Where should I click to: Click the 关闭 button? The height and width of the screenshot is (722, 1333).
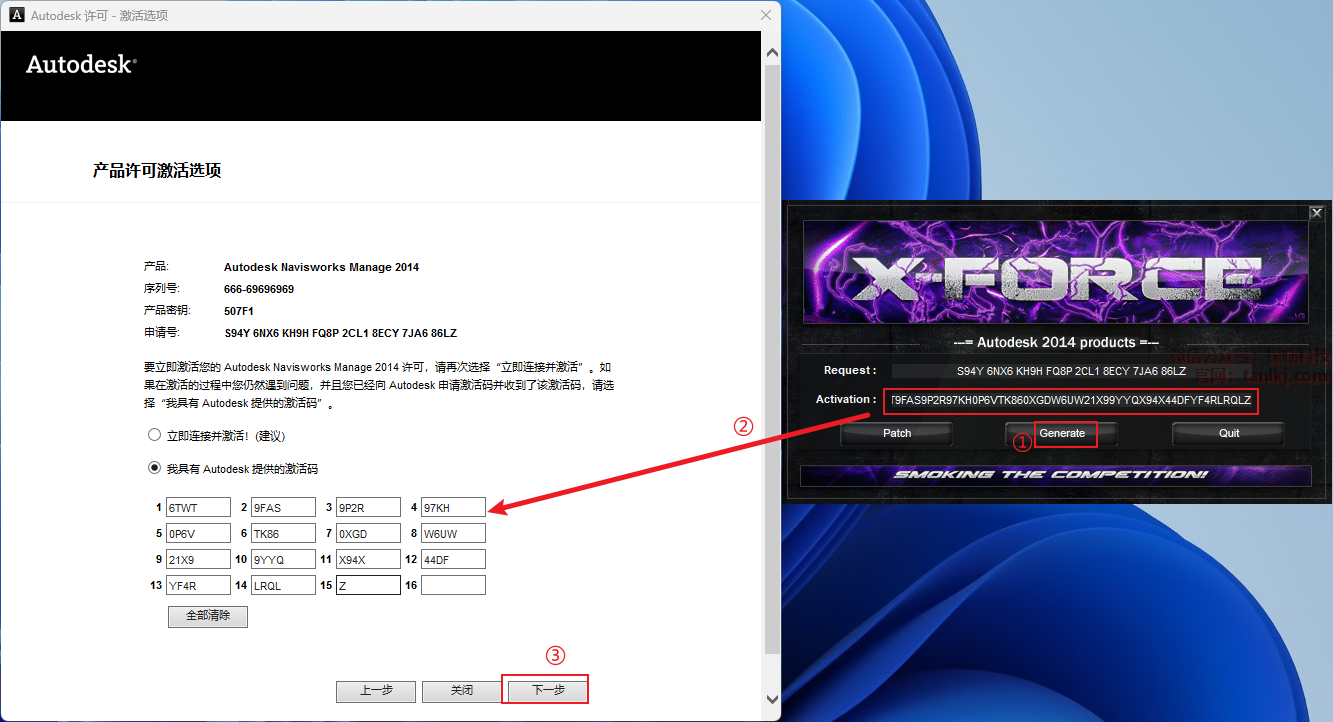[x=461, y=691]
